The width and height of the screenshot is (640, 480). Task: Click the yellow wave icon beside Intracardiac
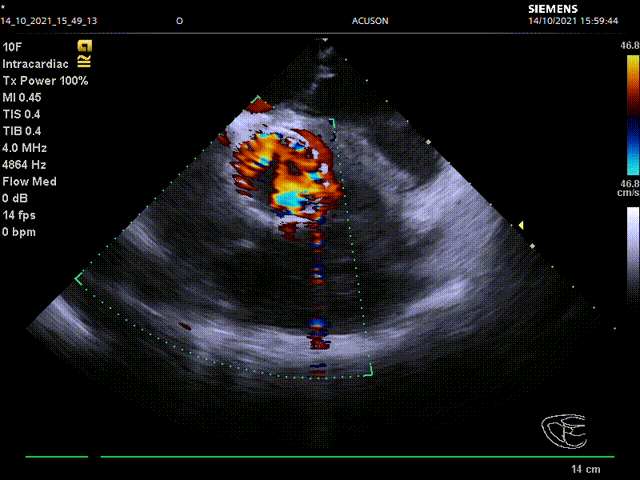tap(85, 62)
